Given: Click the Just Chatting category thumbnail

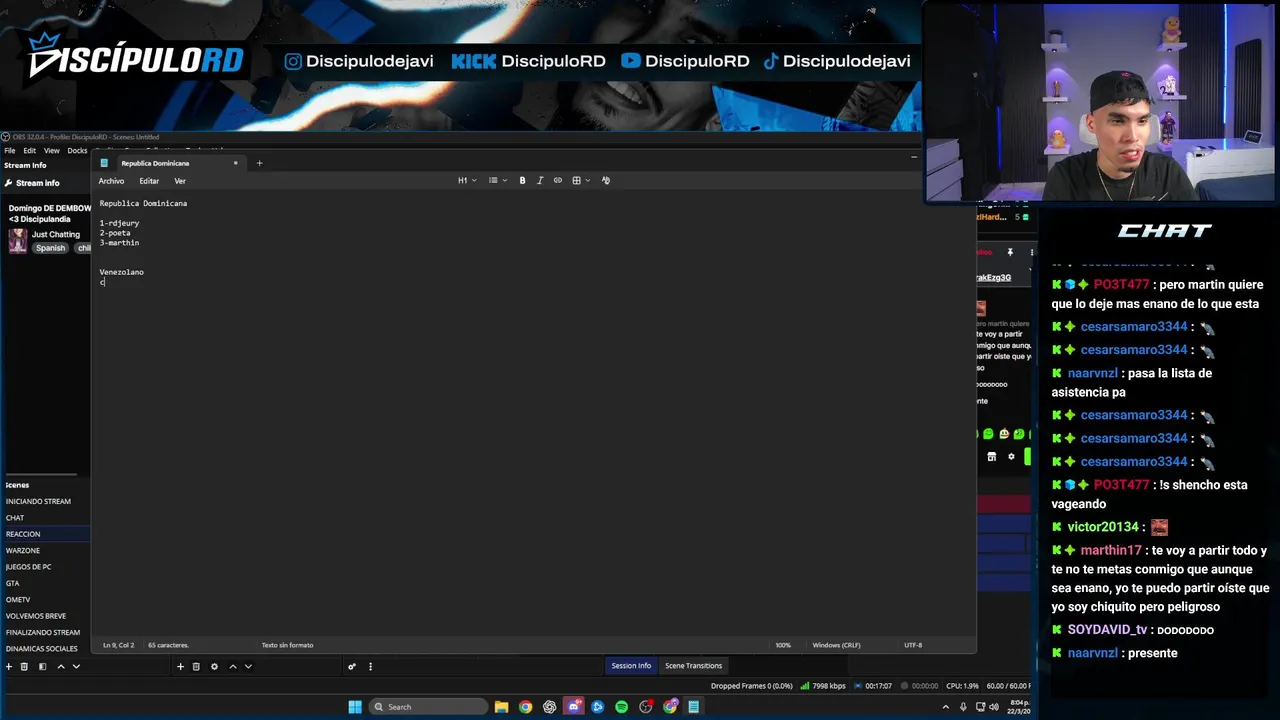Looking at the screenshot, I should (17, 240).
